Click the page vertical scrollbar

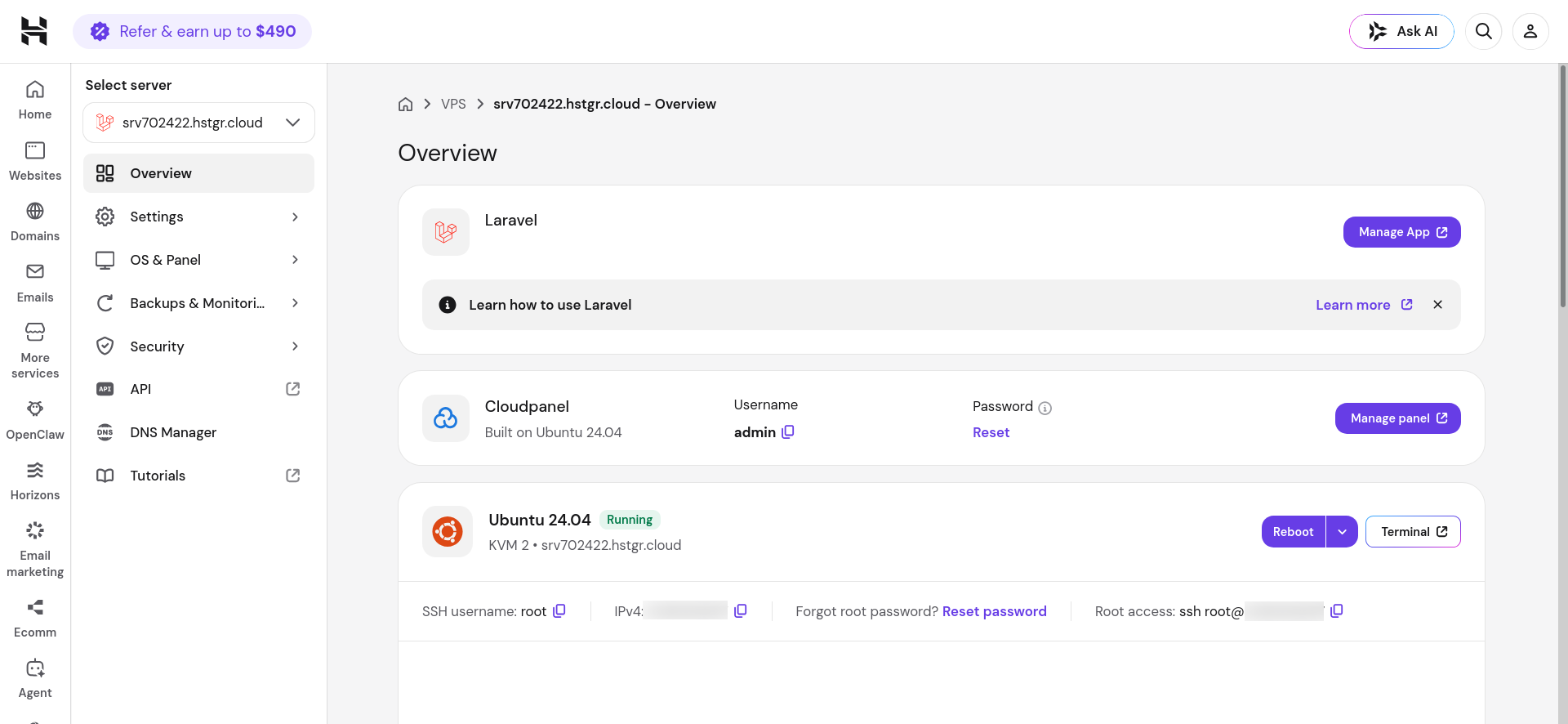point(1563,186)
